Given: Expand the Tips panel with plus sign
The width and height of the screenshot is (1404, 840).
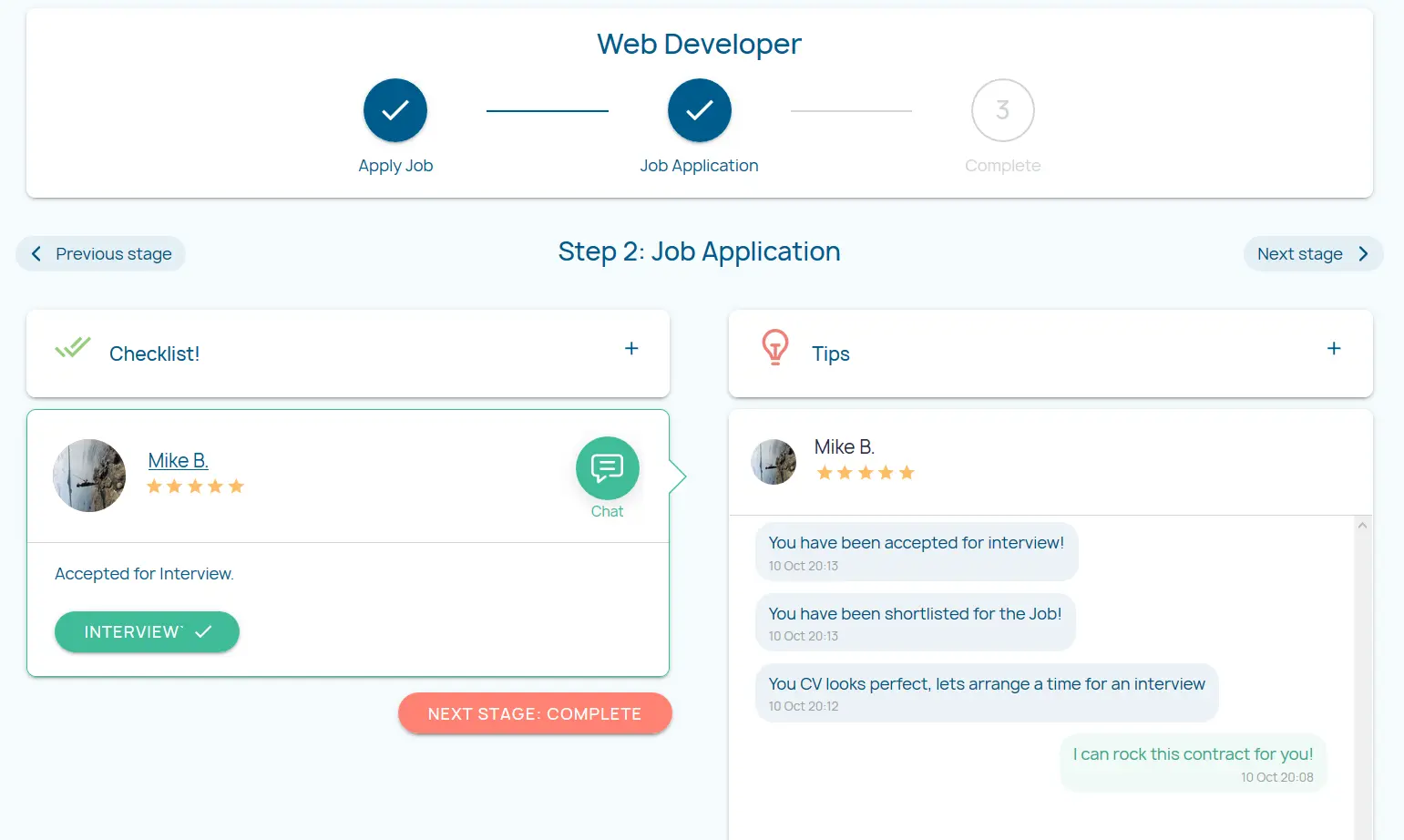Looking at the screenshot, I should (1334, 349).
